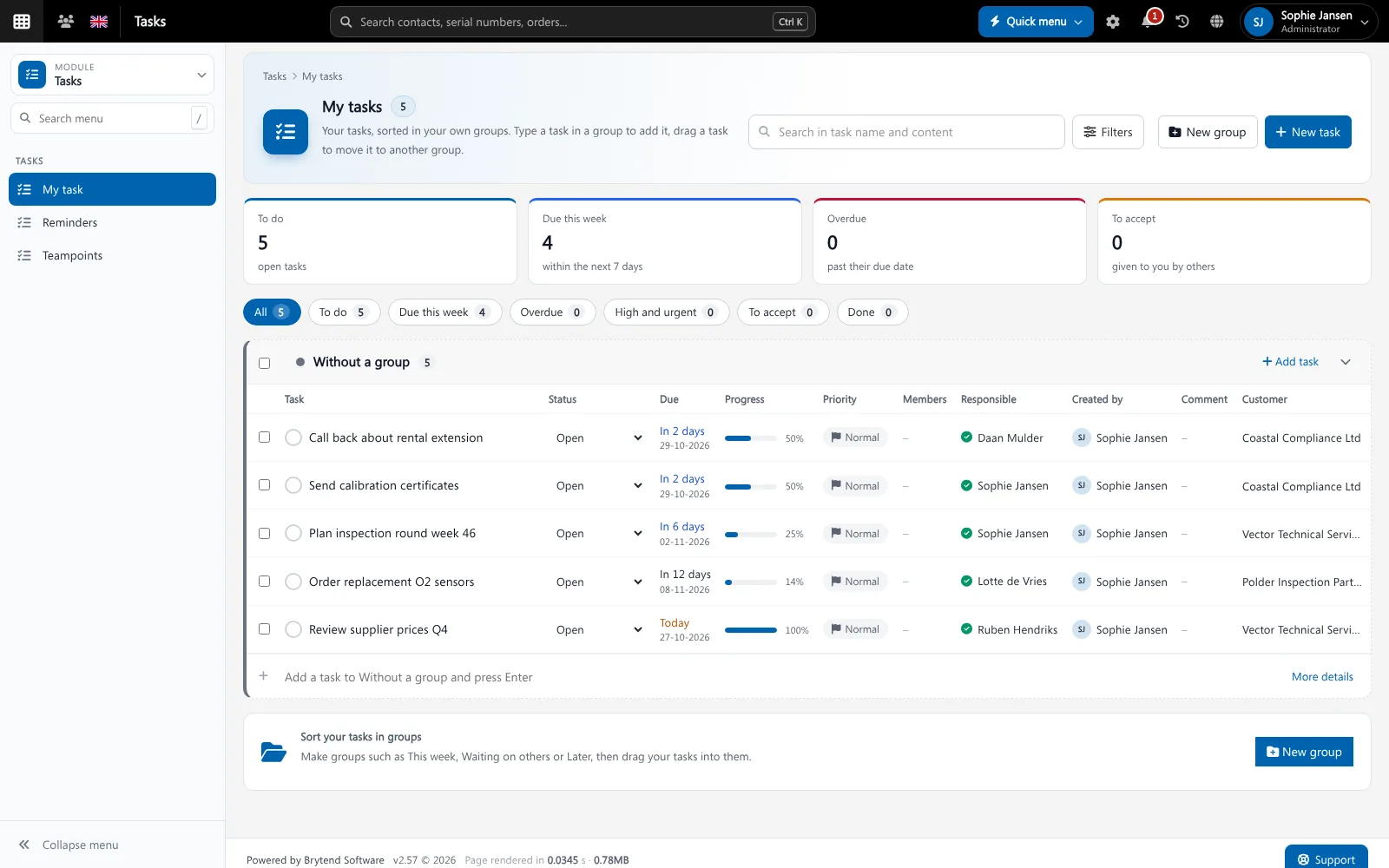This screenshot has height=868, width=1389.
Task: Mark 'Review supplier prices Q4' complete circle
Action: [x=293, y=629]
